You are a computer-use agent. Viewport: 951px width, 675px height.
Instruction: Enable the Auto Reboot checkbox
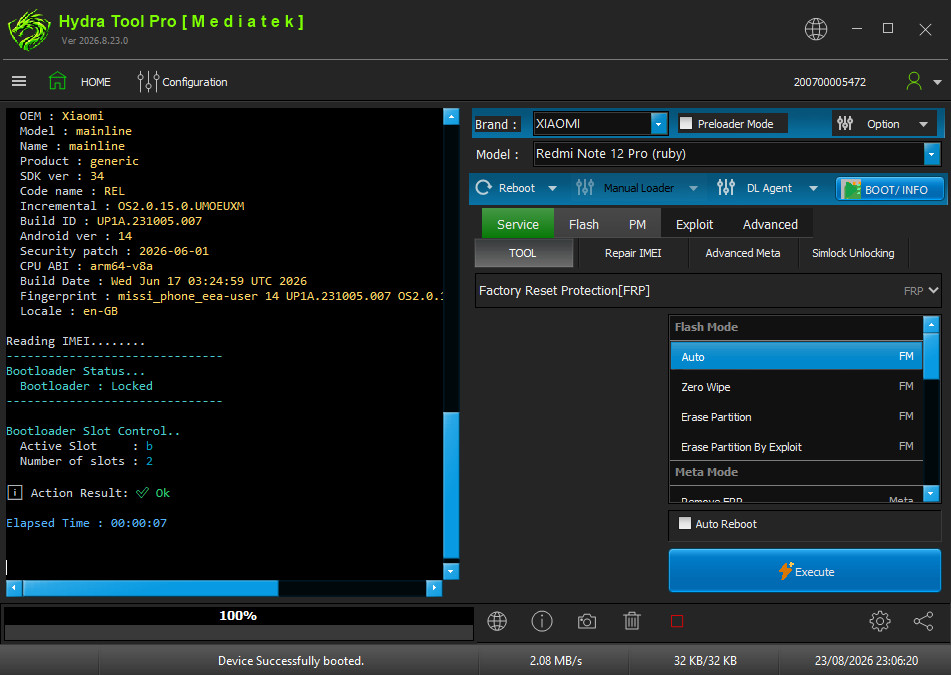(x=685, y=523)
